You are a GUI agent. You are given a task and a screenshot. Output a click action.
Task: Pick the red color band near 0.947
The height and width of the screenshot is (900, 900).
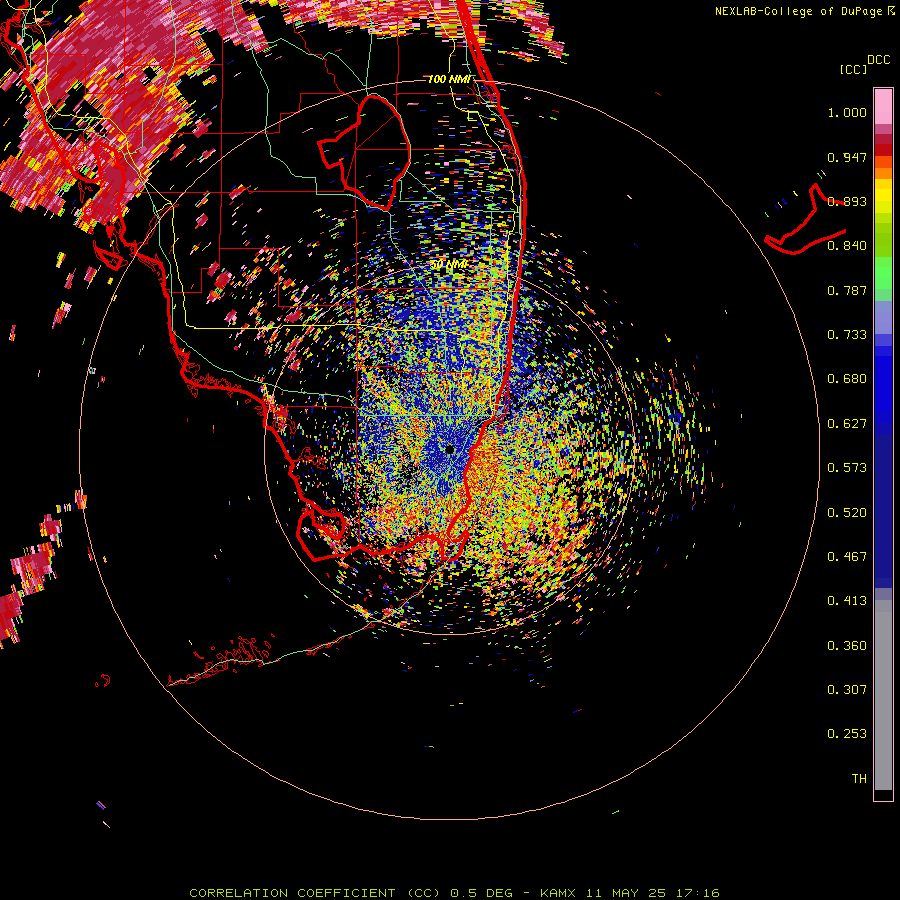pyautogui.click(x=883, y=150)
